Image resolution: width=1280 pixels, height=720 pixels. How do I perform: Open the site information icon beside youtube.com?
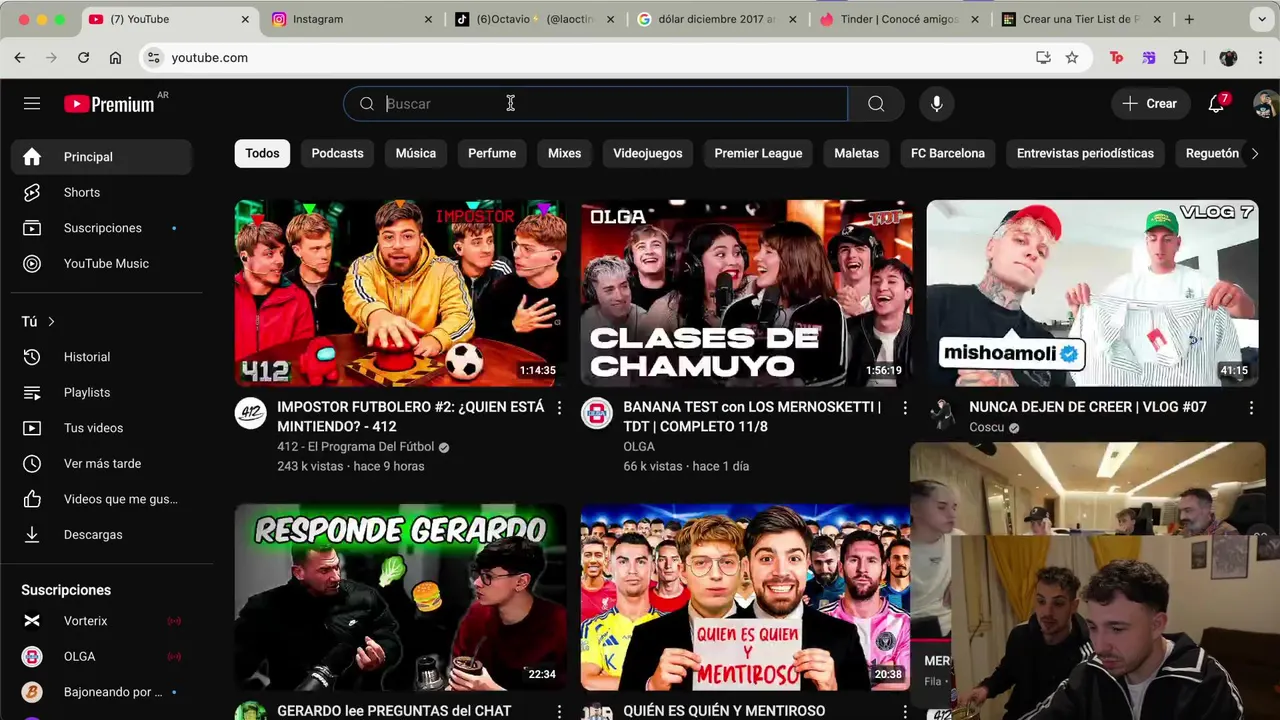[153, 58]
